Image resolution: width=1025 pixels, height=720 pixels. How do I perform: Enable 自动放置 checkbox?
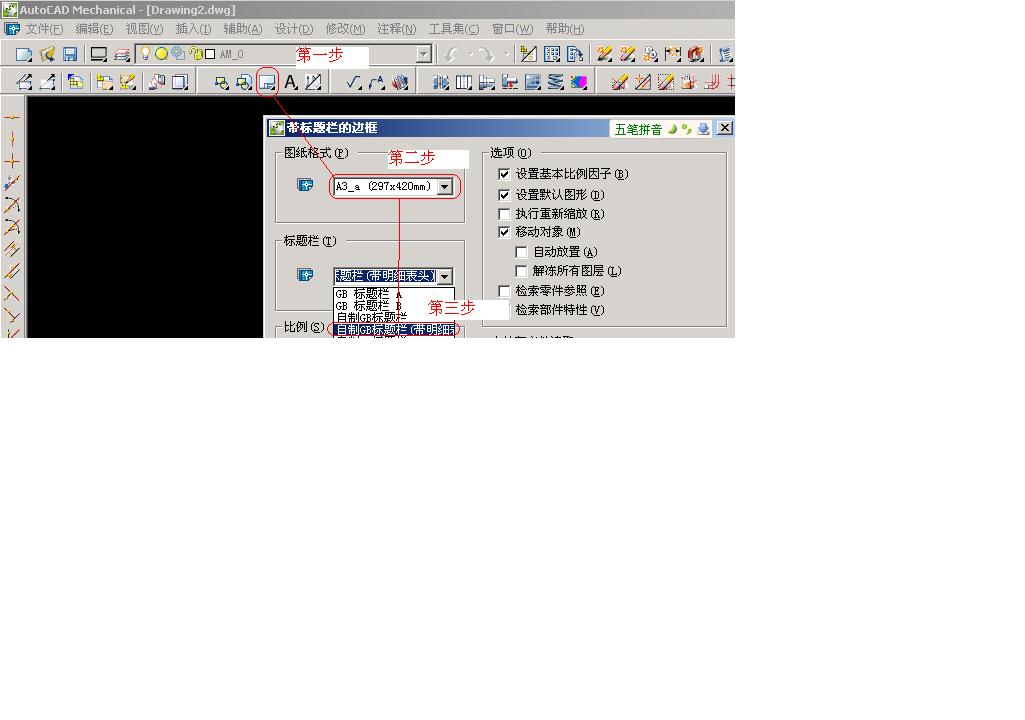tap(521, 252)
